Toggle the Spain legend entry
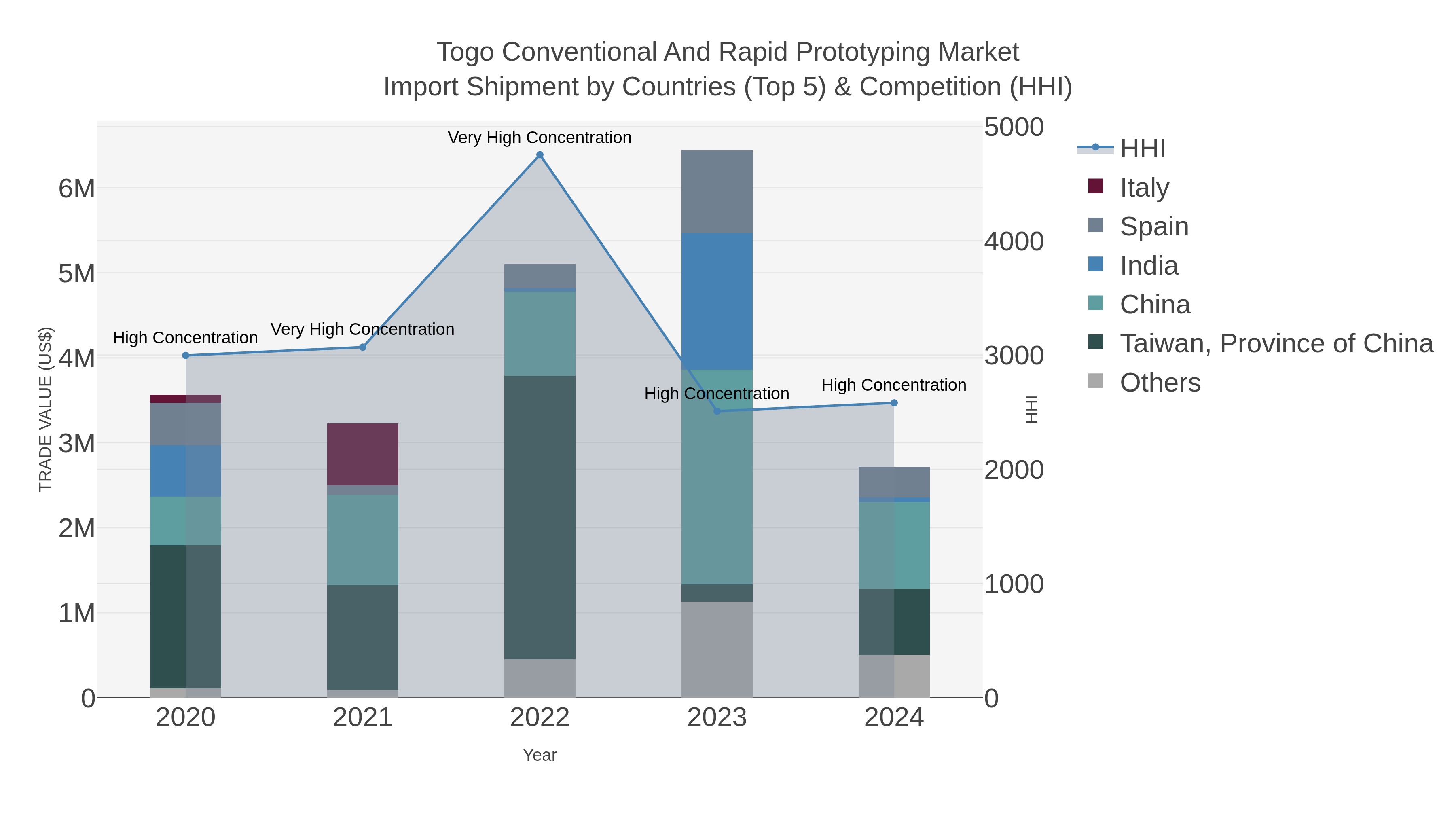 [x=1138, y=226]
